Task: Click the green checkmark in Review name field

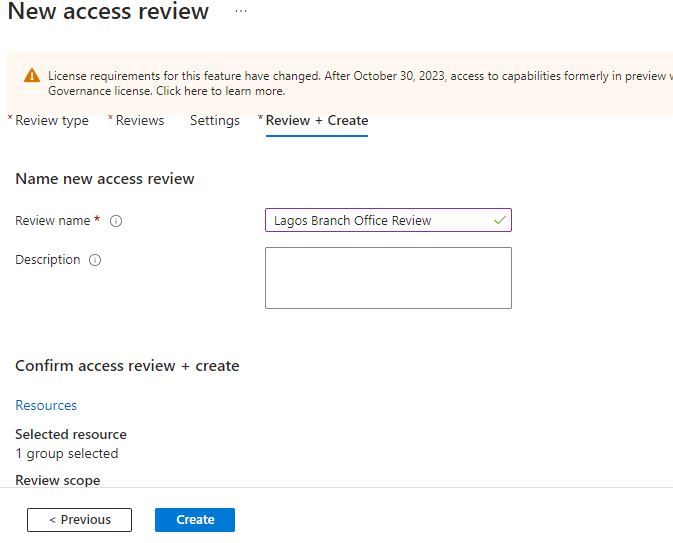Action: click(x=499, y=220)
